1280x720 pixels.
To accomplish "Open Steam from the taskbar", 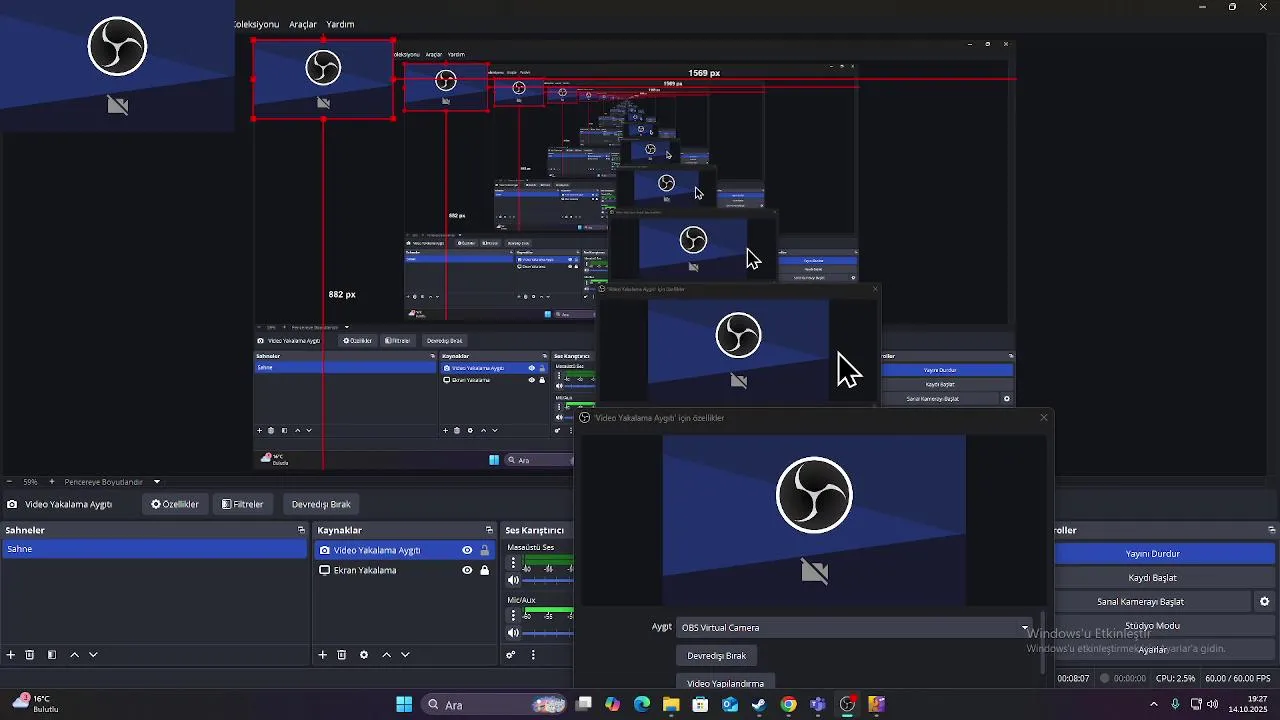I will (759, 705).
